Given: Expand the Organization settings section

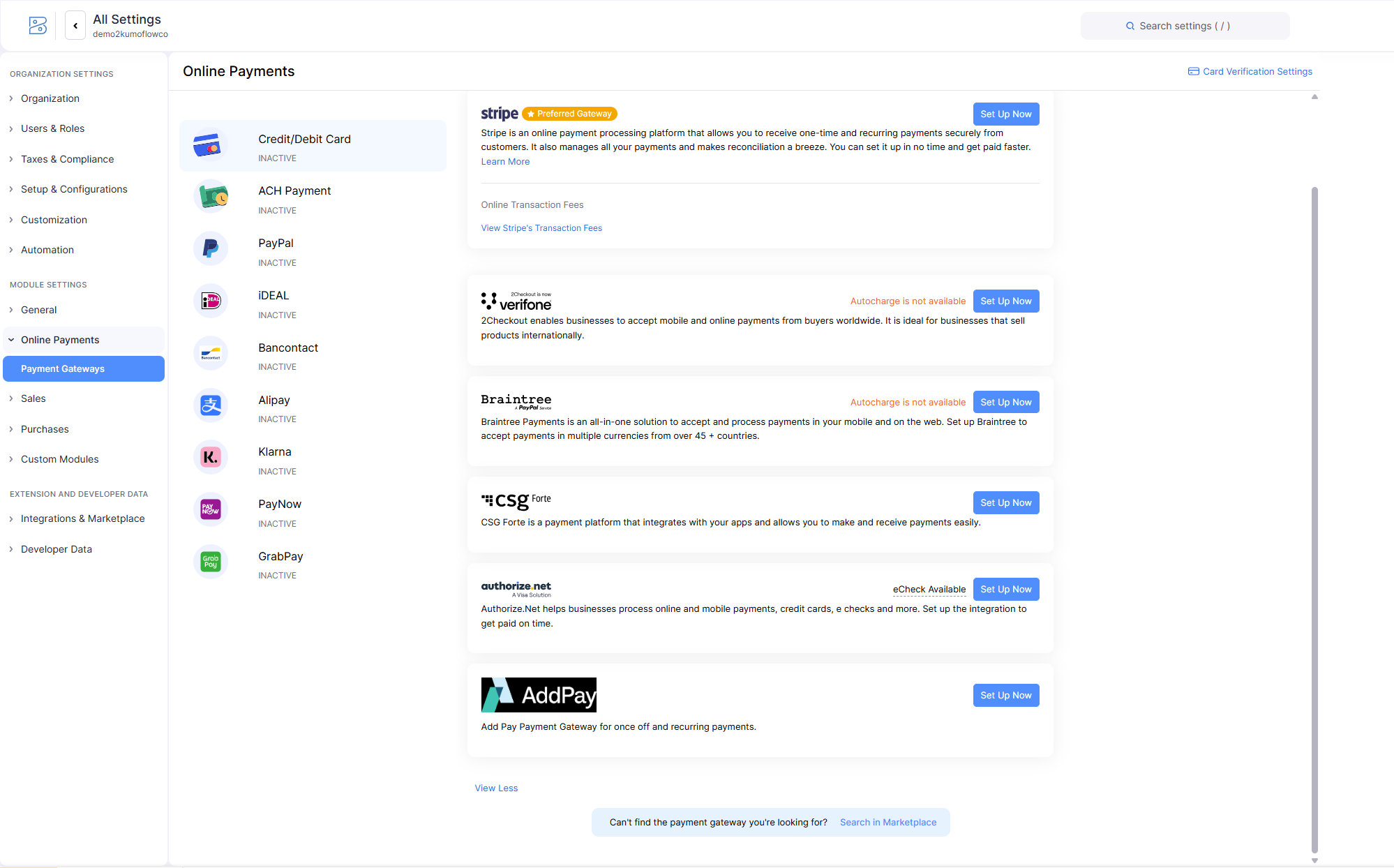Looking at the screenshot, I should pos(50,98).
